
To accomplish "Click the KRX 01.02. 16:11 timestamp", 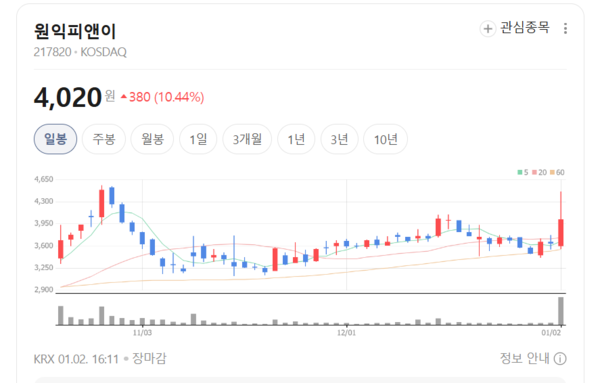I will (76, 359).
